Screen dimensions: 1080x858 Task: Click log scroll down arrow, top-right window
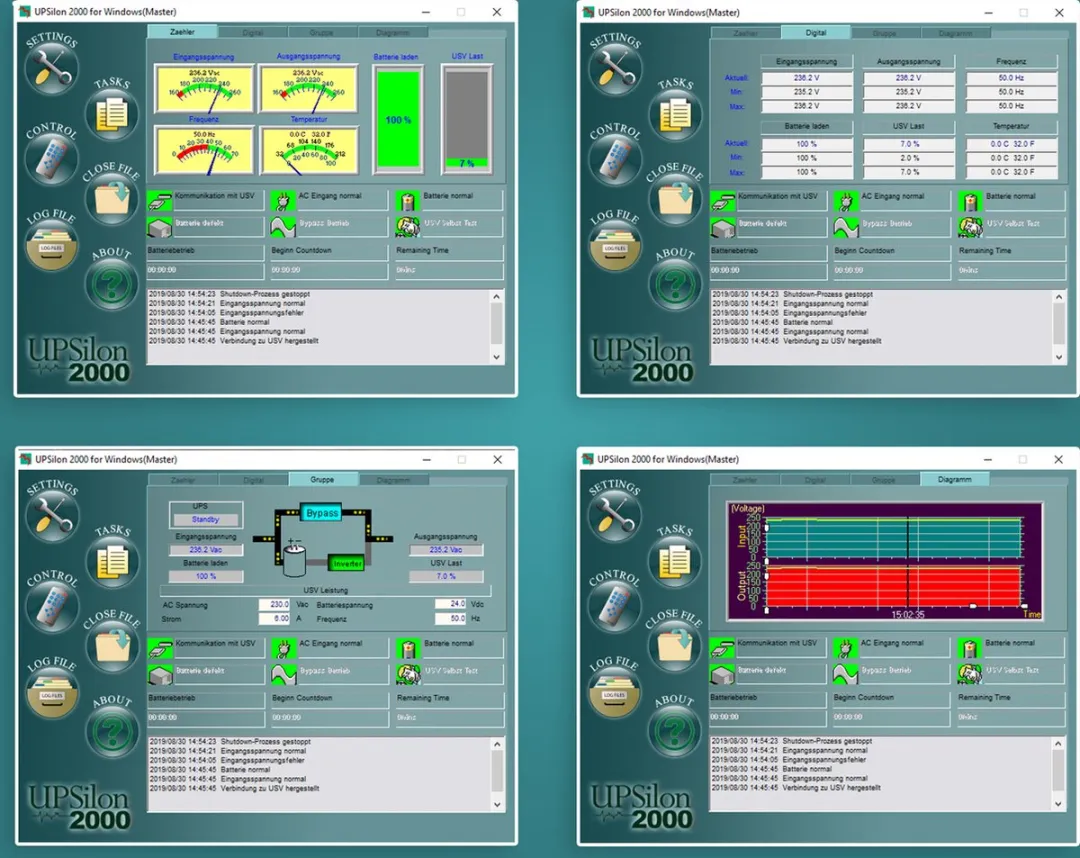tap(1059, 357)
